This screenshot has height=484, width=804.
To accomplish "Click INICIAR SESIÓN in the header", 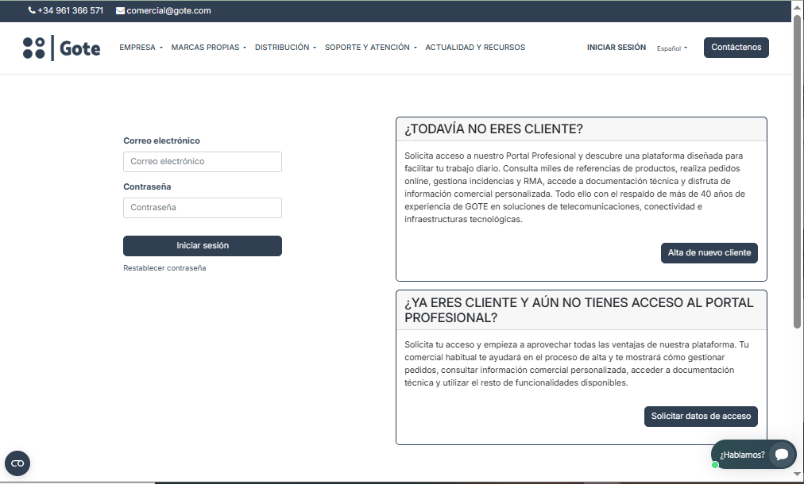I will pyautogui.click(x=616, y=47).
